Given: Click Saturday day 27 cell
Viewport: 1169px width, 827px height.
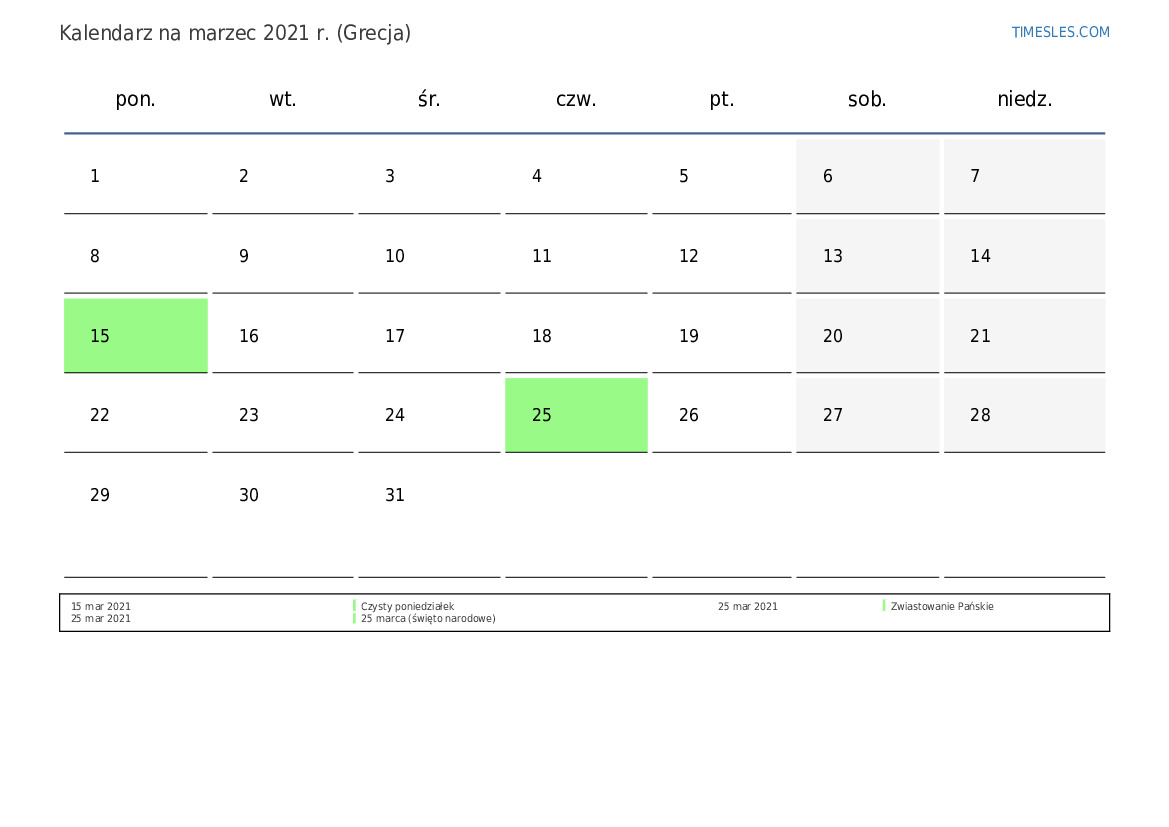Looking at the screenshot, I should 868,415.
